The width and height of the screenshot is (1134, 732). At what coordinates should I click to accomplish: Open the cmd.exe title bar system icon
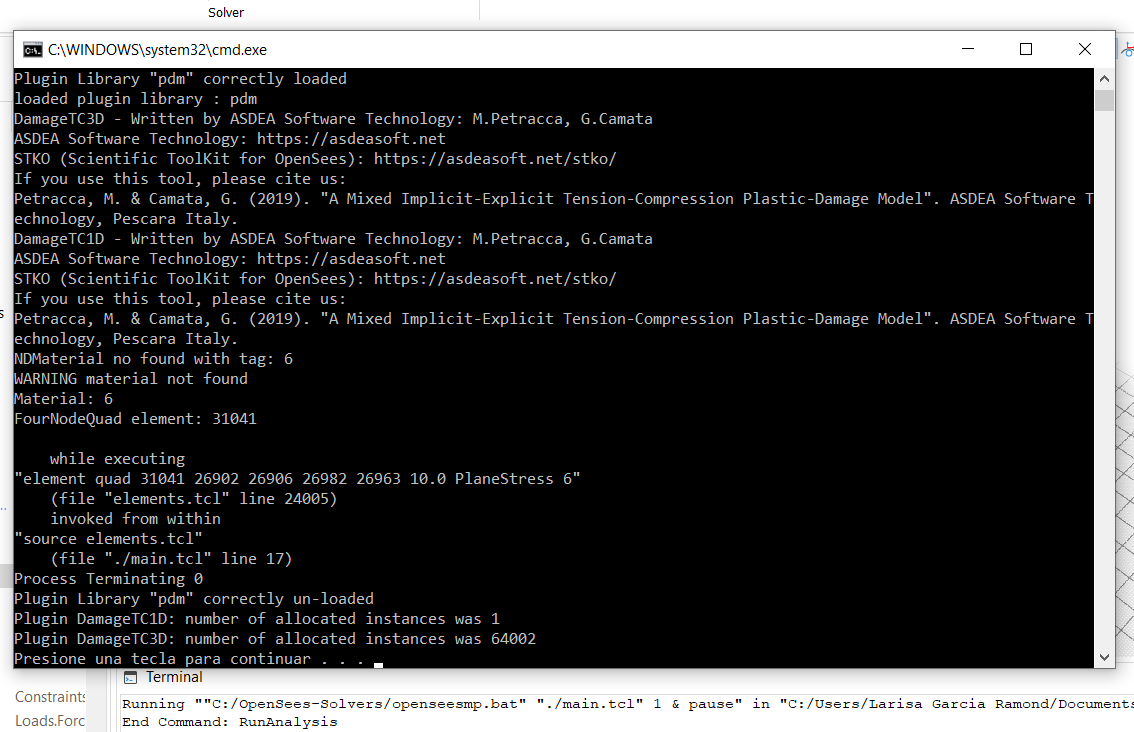(x=33, y=49)
